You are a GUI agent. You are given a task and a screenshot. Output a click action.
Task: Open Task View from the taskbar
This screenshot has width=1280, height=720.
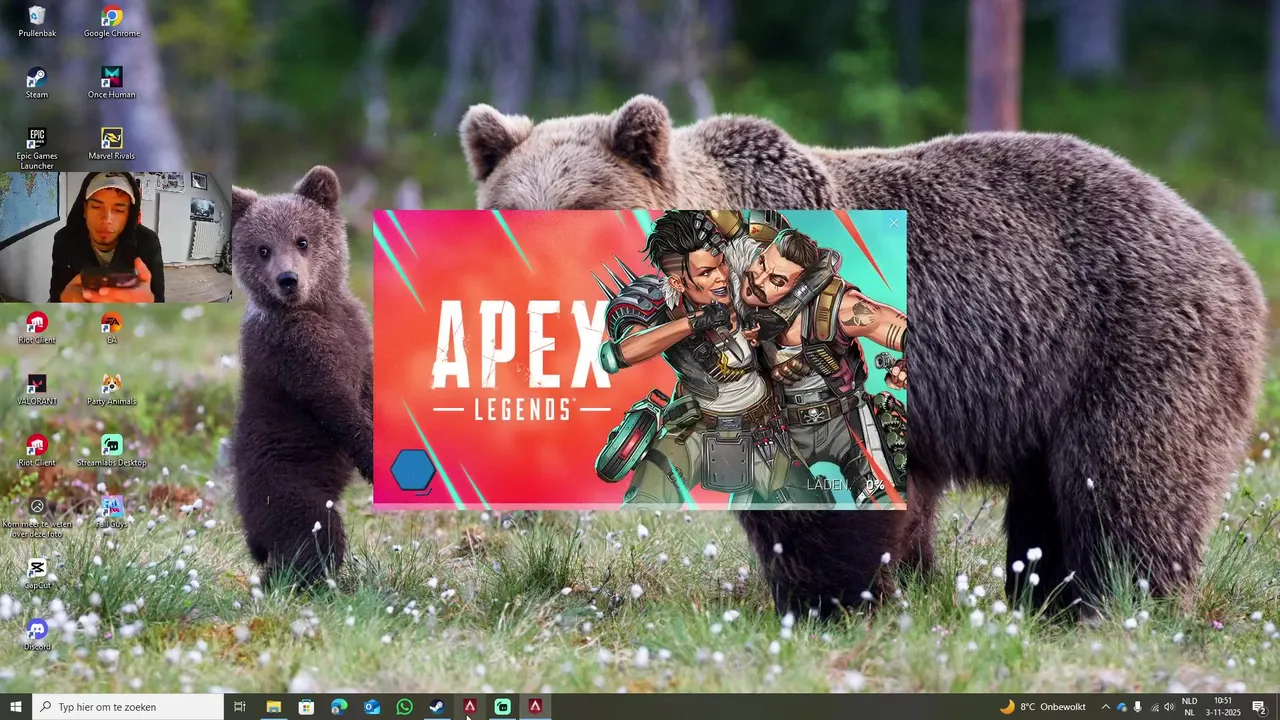(x=240, y=707)
